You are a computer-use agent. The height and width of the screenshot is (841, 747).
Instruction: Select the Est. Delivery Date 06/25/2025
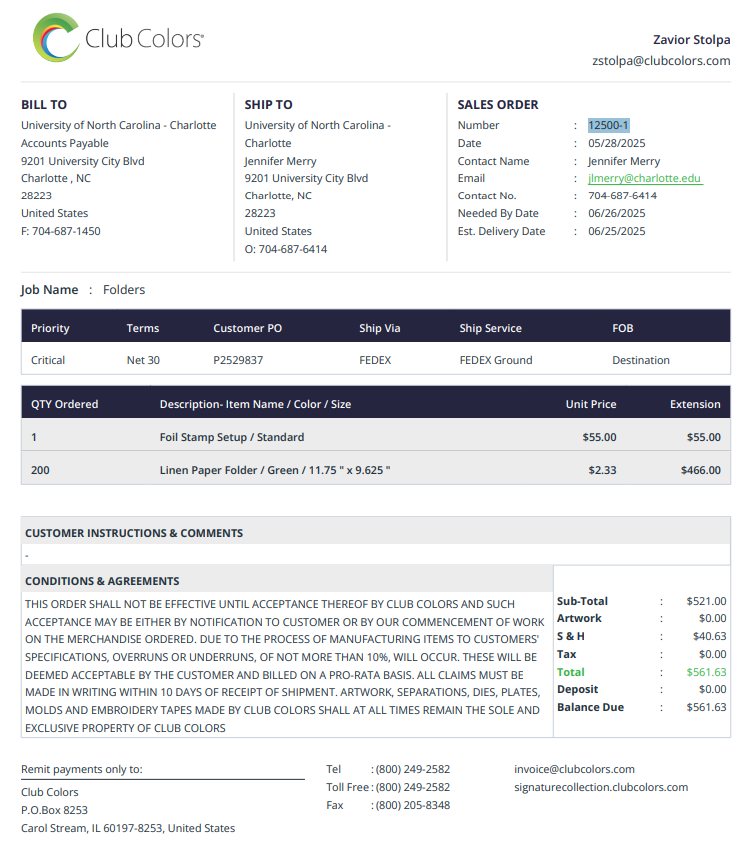pos(617,231)
